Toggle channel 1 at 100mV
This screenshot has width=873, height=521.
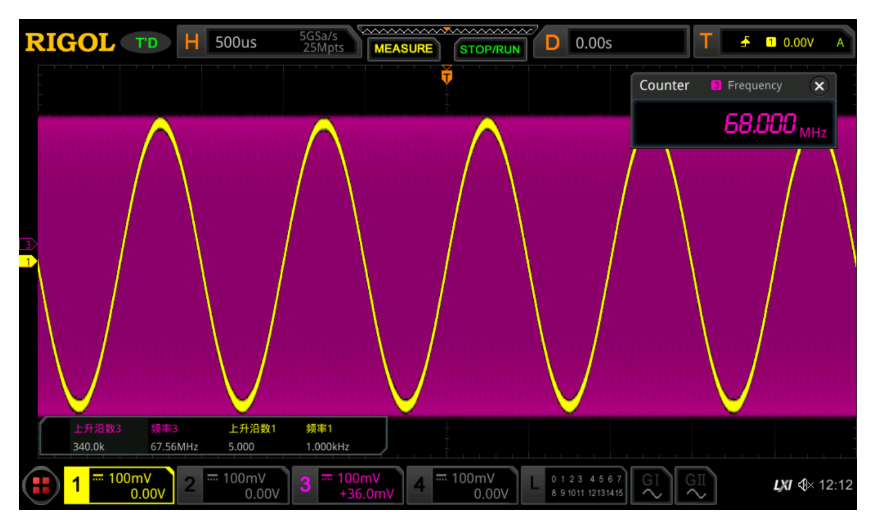pos(119,485)
